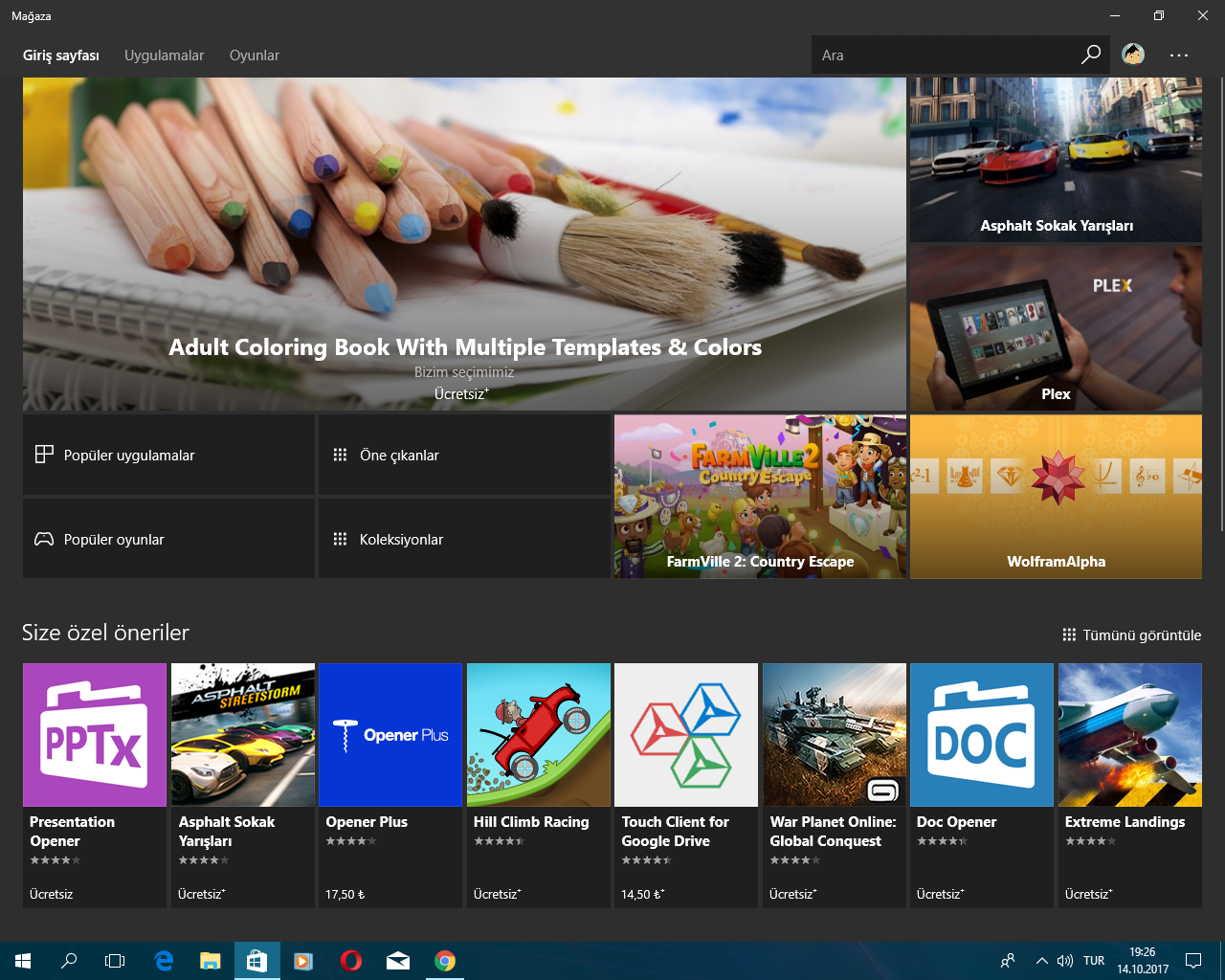Screen dimensions: 1225x980
Task: Open Opener Plus blue app icon
Action: coord(390,735)
